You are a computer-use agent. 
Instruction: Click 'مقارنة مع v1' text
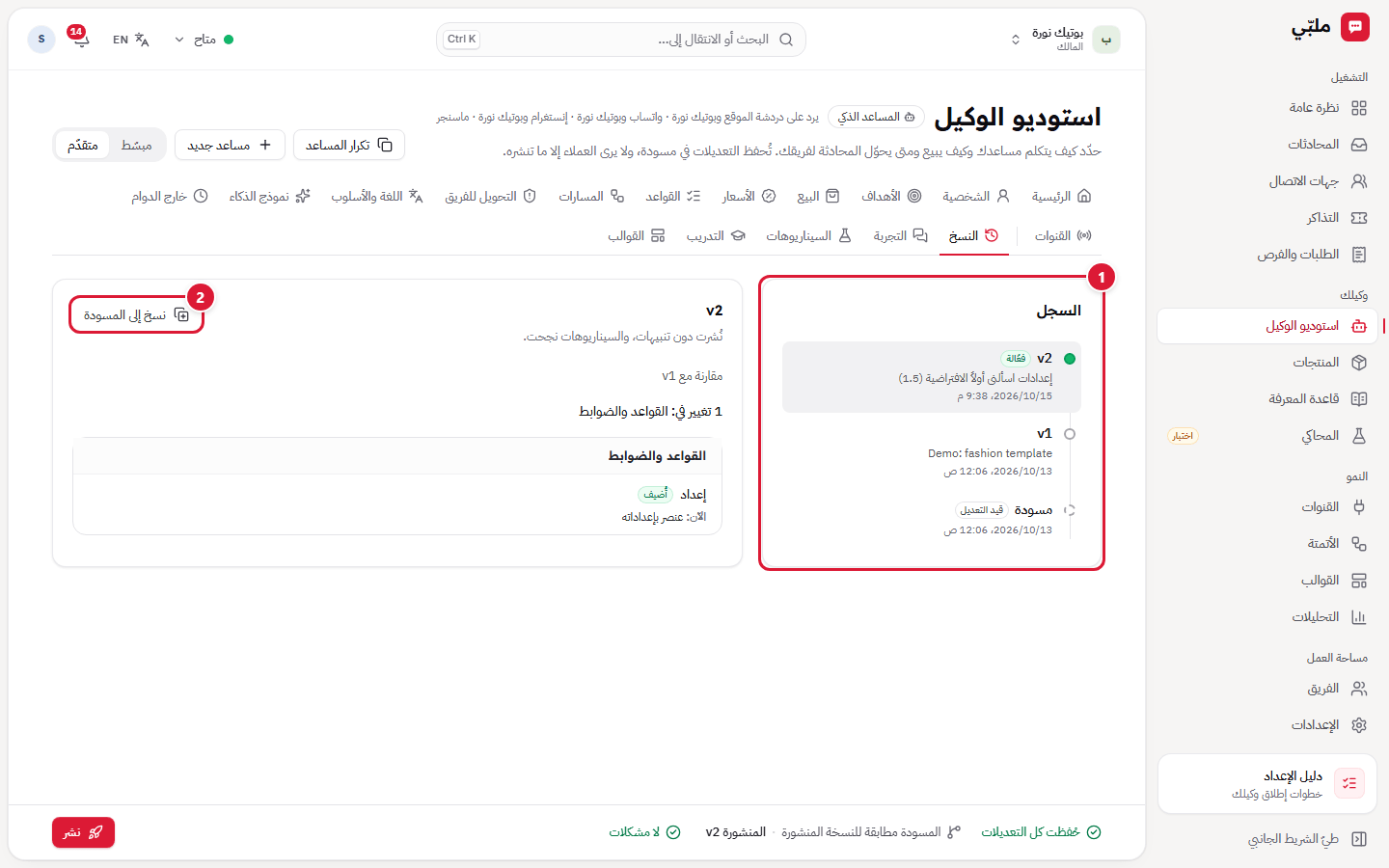point(692,376)
